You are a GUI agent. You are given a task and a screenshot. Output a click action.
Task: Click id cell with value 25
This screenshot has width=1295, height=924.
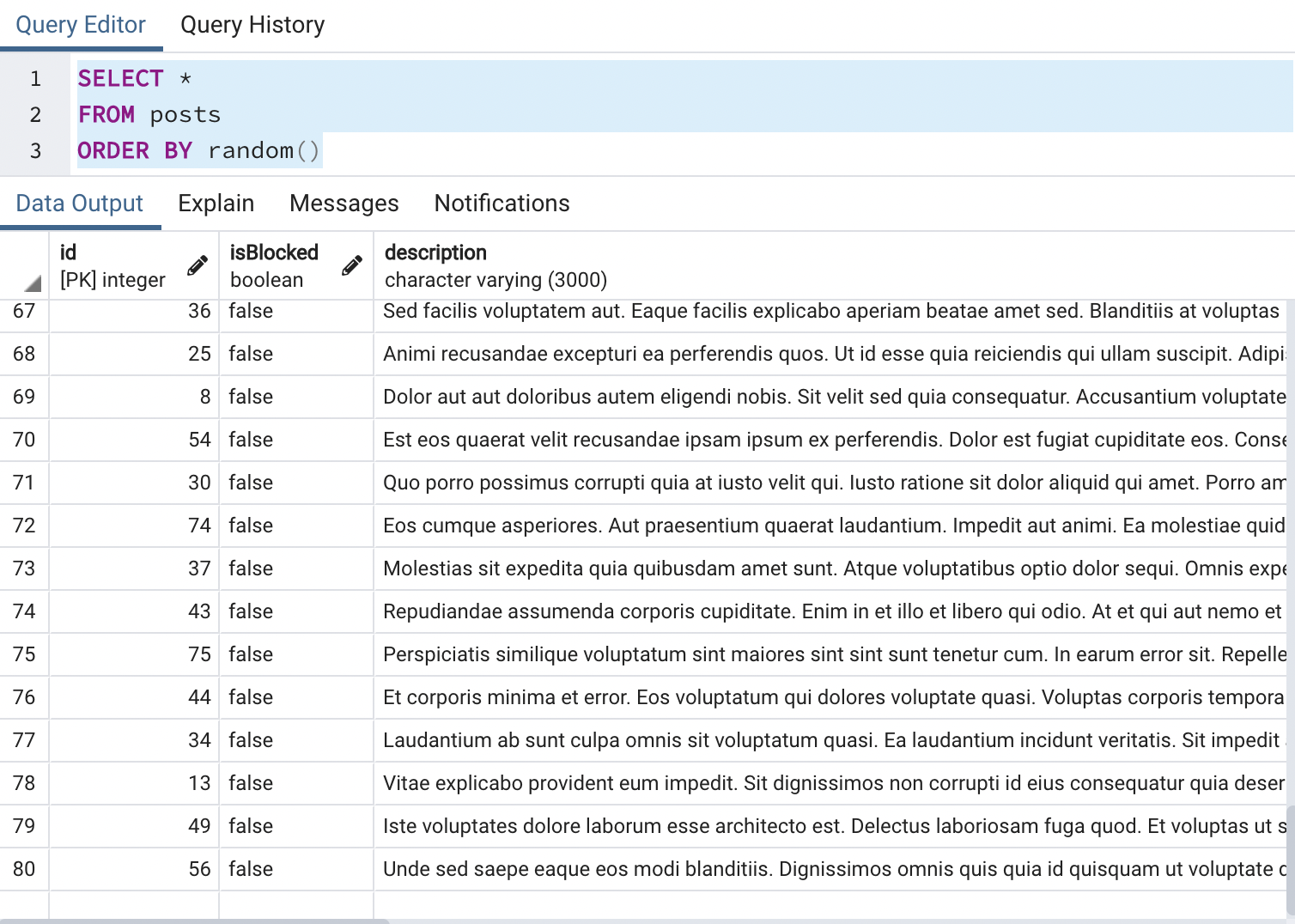pyautogui.click(x=134, y=354)
